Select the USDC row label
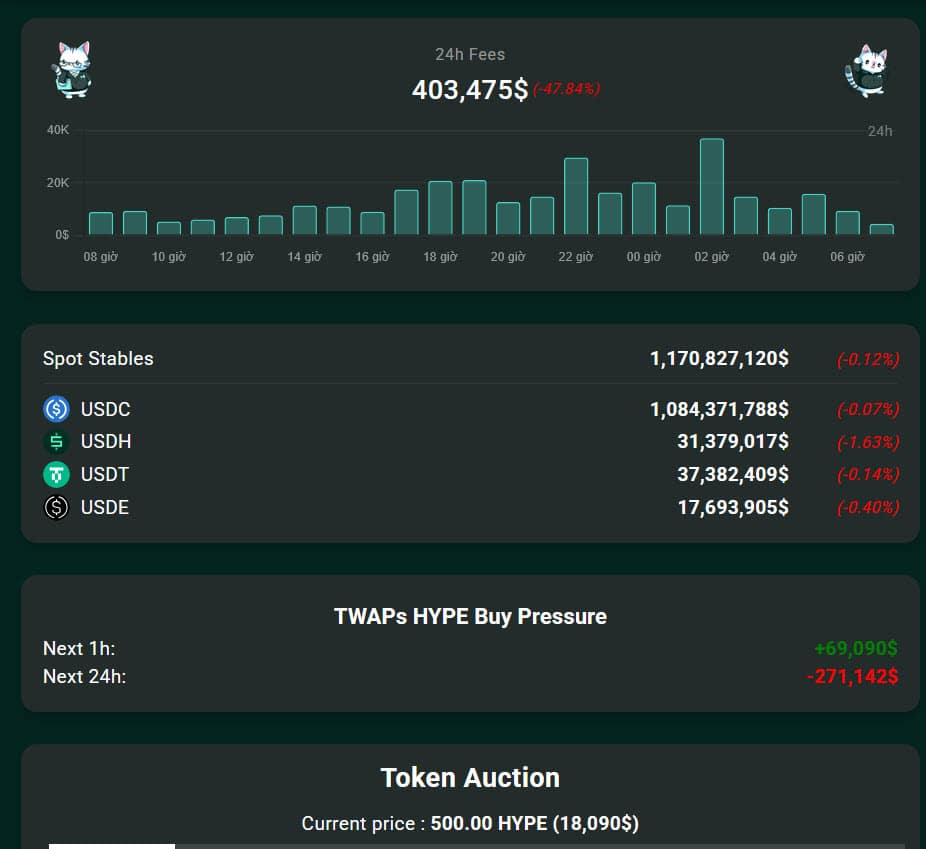The width and height of the screenshot is (926, 849). (104, 409)
